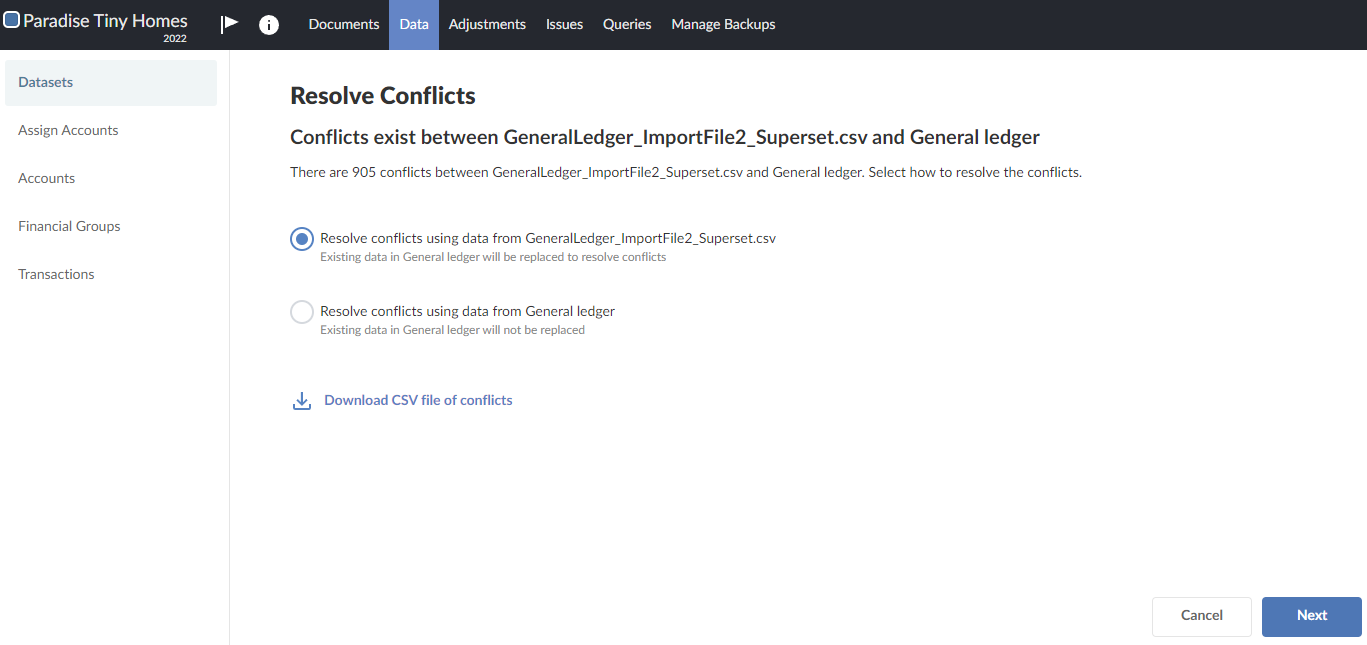Cancel the conflict resolution
1367x645 pixels.
[x=1201, y=616]
